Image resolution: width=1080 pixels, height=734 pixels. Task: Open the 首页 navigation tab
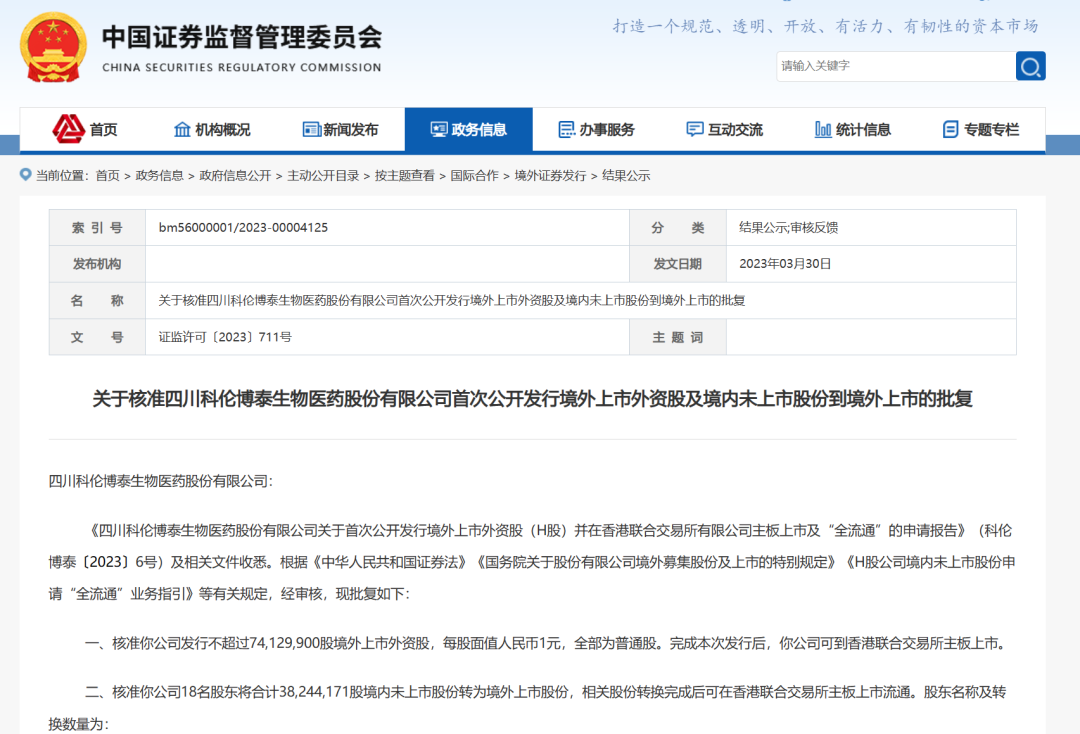(84, 129)
